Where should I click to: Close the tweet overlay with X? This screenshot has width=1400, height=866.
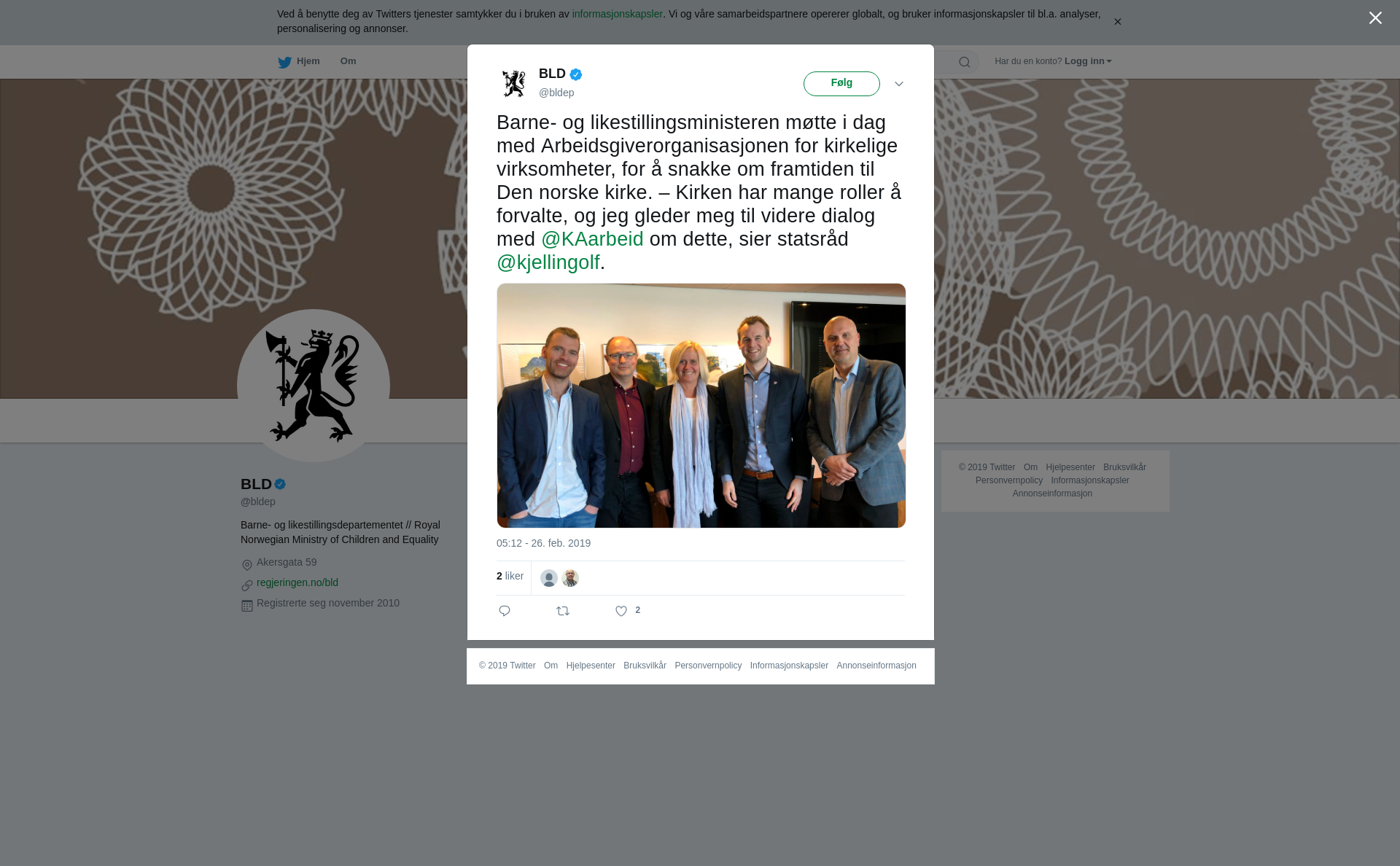1375,18
